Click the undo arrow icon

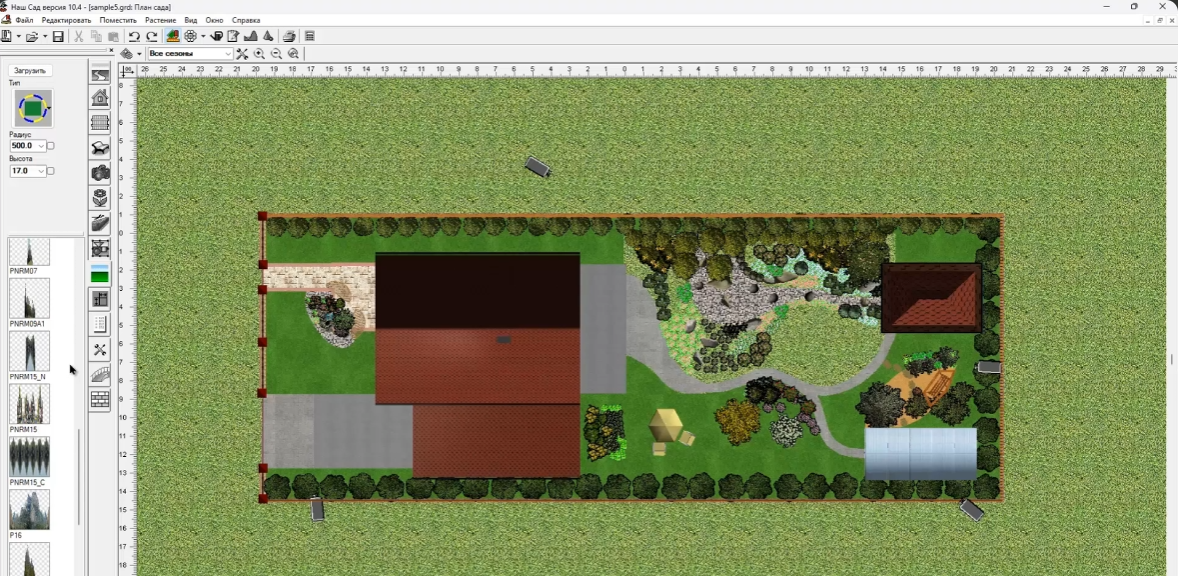pos(134,36)
